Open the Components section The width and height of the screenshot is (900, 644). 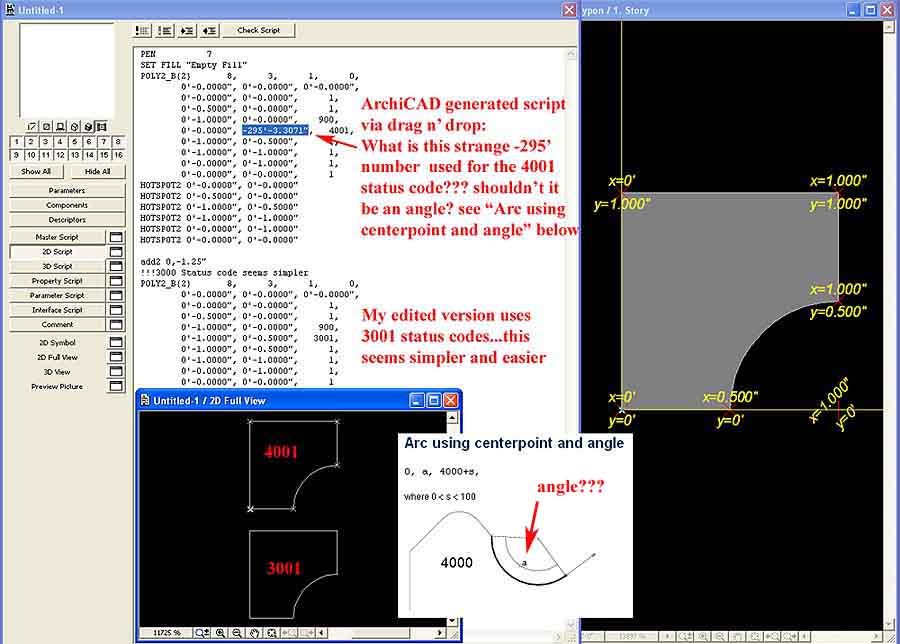pyautogui.click(x=67, y=205)
